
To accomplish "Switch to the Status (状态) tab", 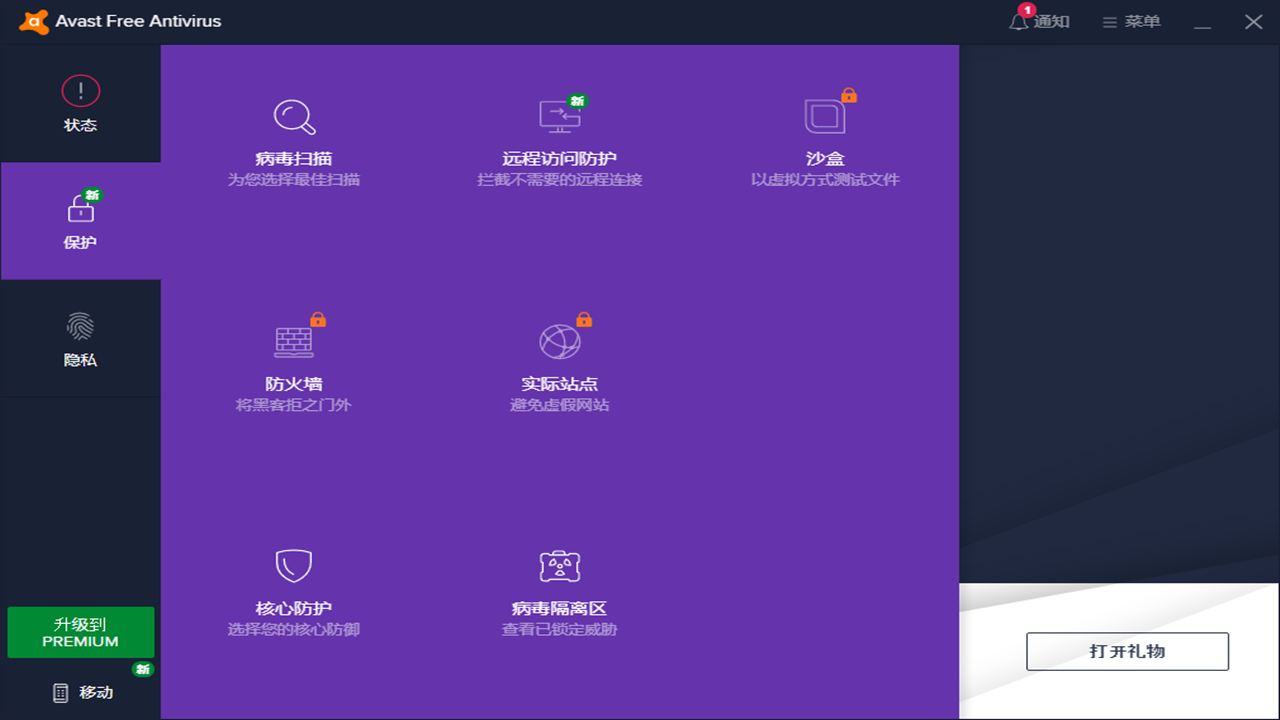I will coord(80,102).
